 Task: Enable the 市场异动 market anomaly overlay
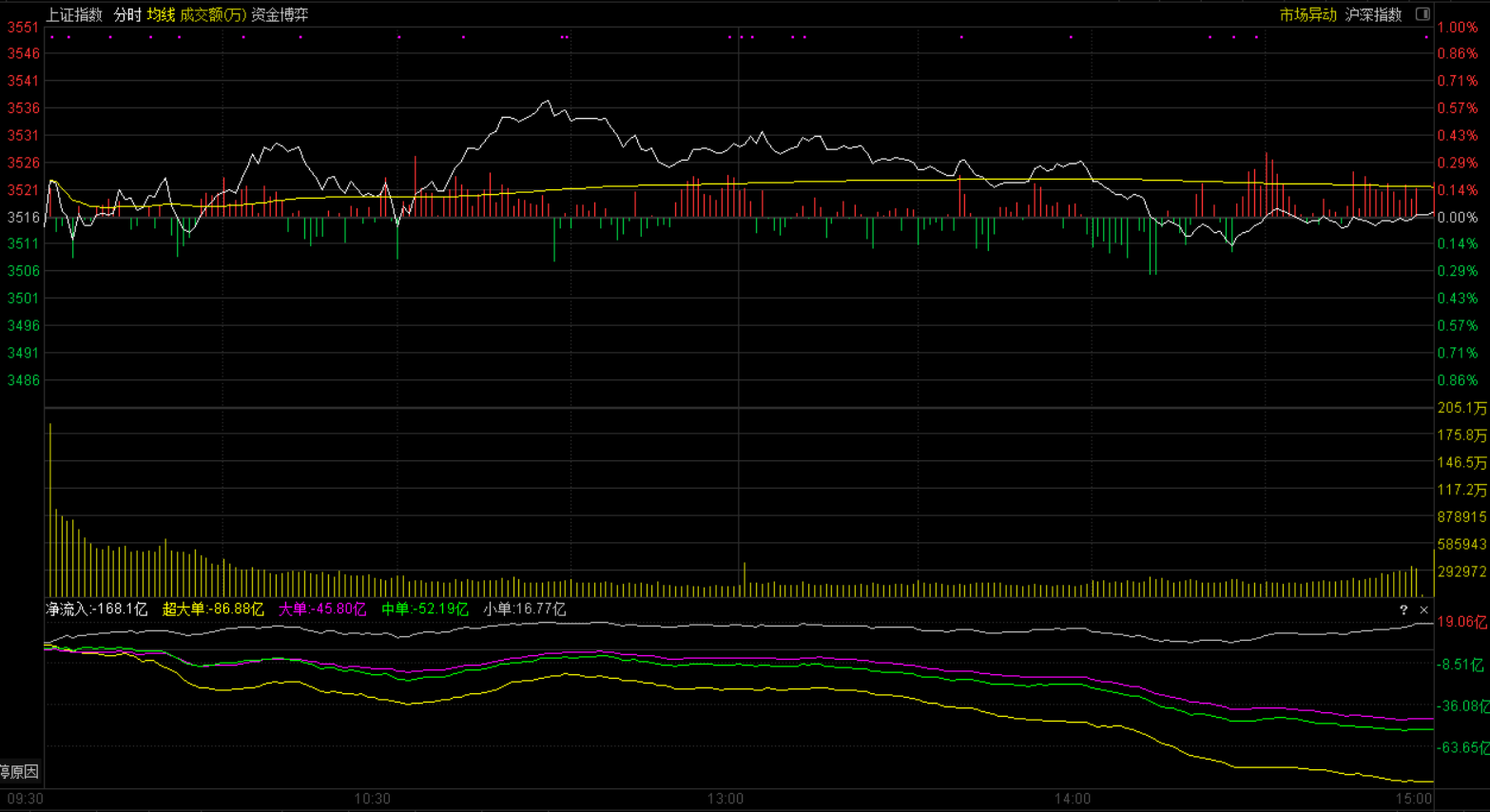coord(1307,14)
